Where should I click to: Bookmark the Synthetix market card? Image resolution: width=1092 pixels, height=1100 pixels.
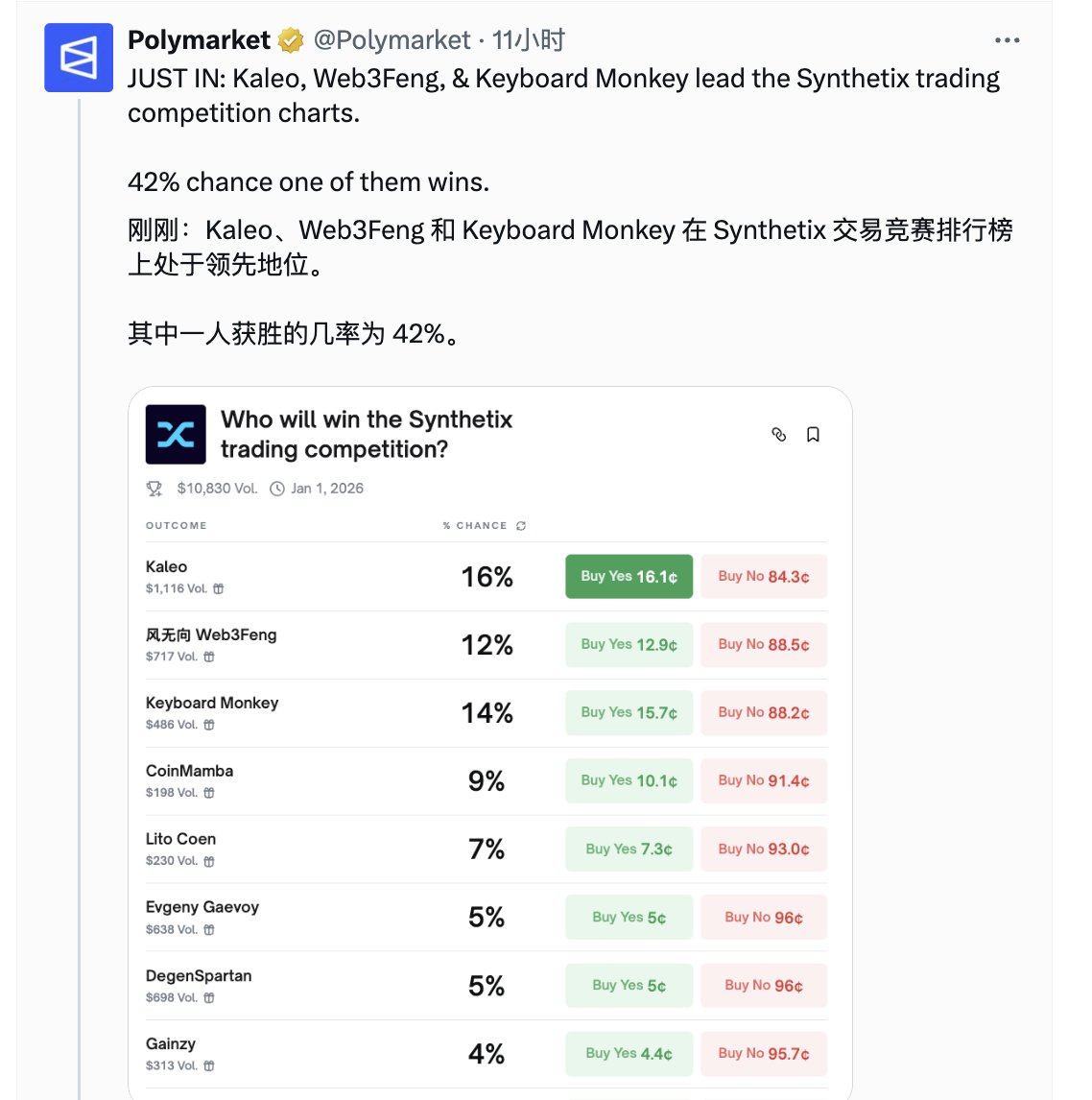813,435
